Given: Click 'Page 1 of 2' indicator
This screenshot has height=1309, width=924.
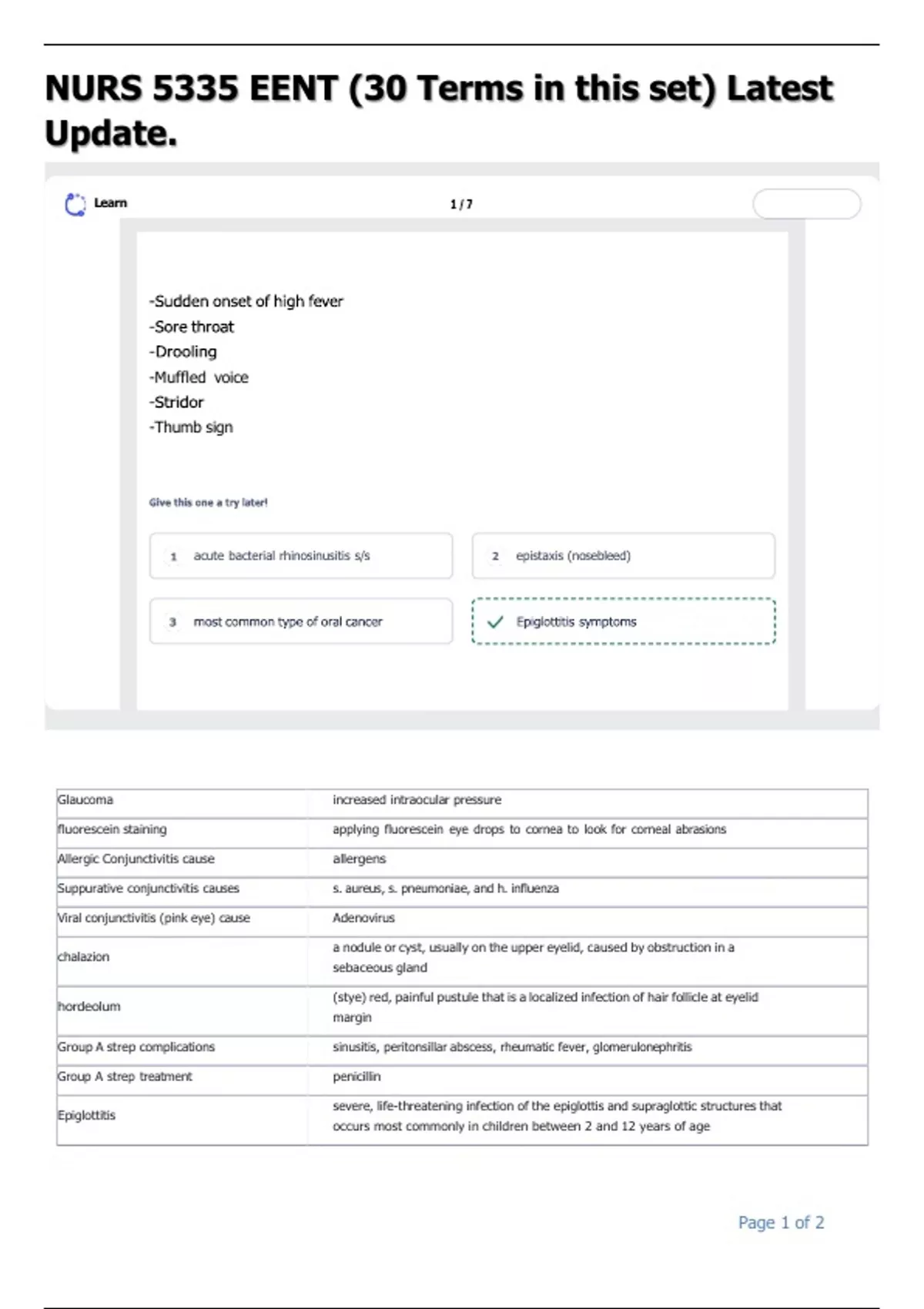Looking at the screenshot, I should pos(781,1223).
